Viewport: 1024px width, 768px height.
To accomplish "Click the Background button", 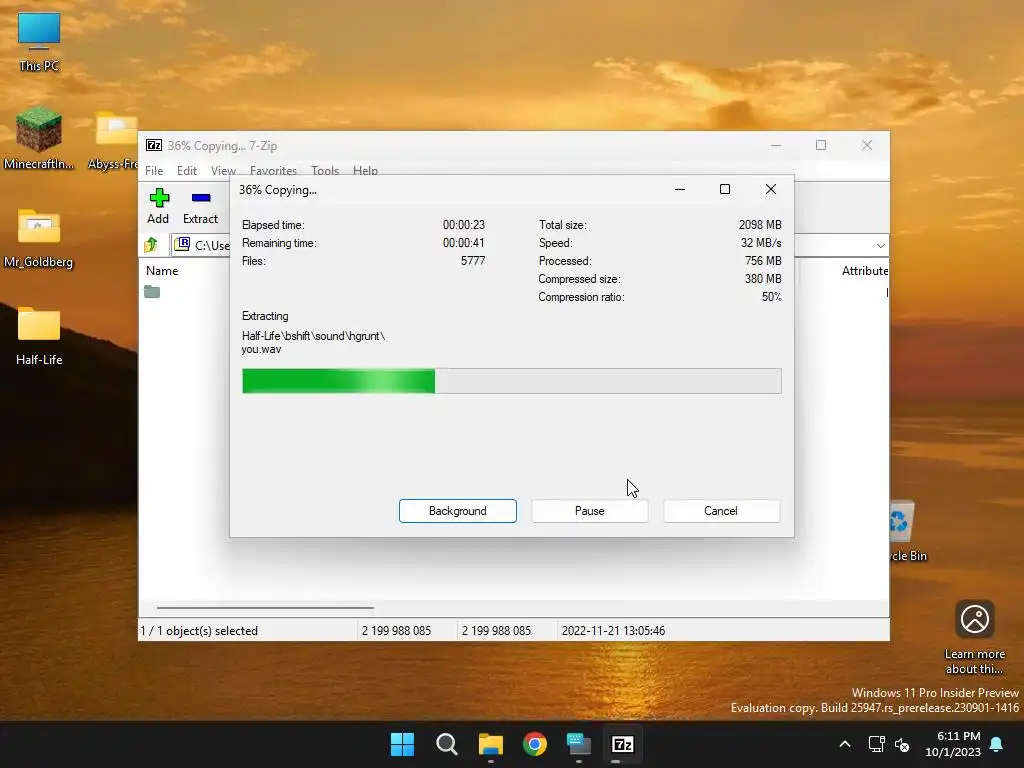I will coord(458,511).
